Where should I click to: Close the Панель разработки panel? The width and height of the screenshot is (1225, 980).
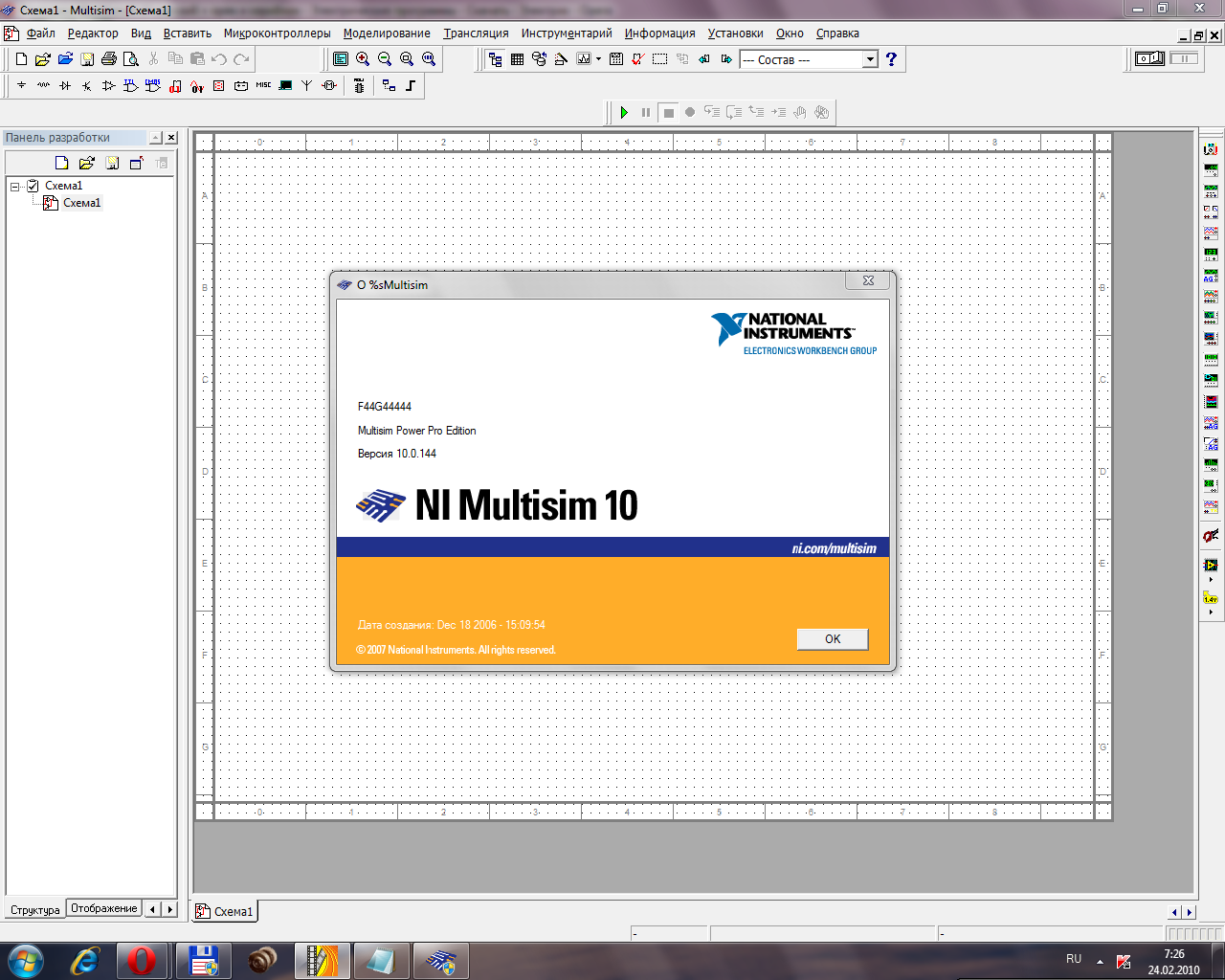171,138
